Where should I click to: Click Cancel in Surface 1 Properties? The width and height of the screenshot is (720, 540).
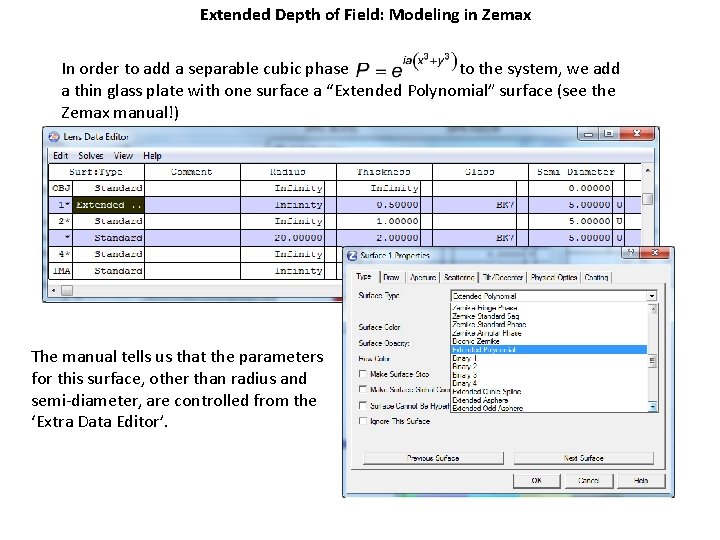coord(588,480)
